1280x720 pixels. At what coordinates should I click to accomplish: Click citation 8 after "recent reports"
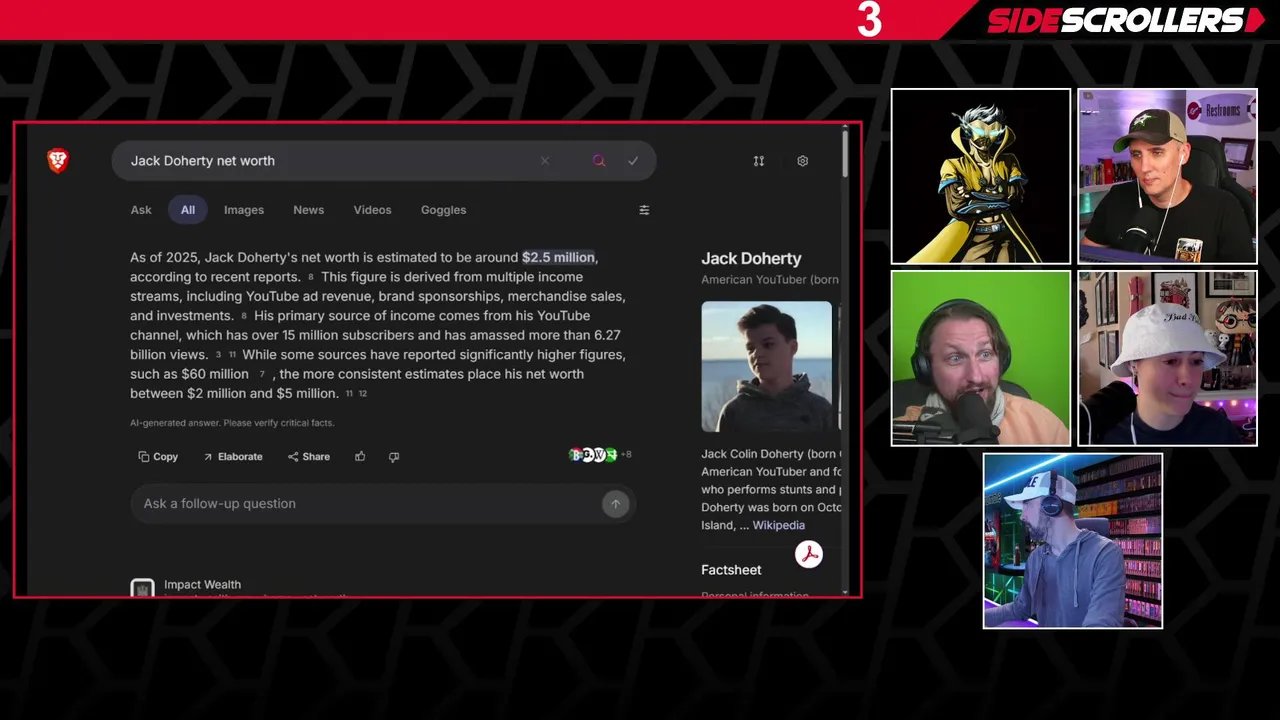click(x=311, y=277)
